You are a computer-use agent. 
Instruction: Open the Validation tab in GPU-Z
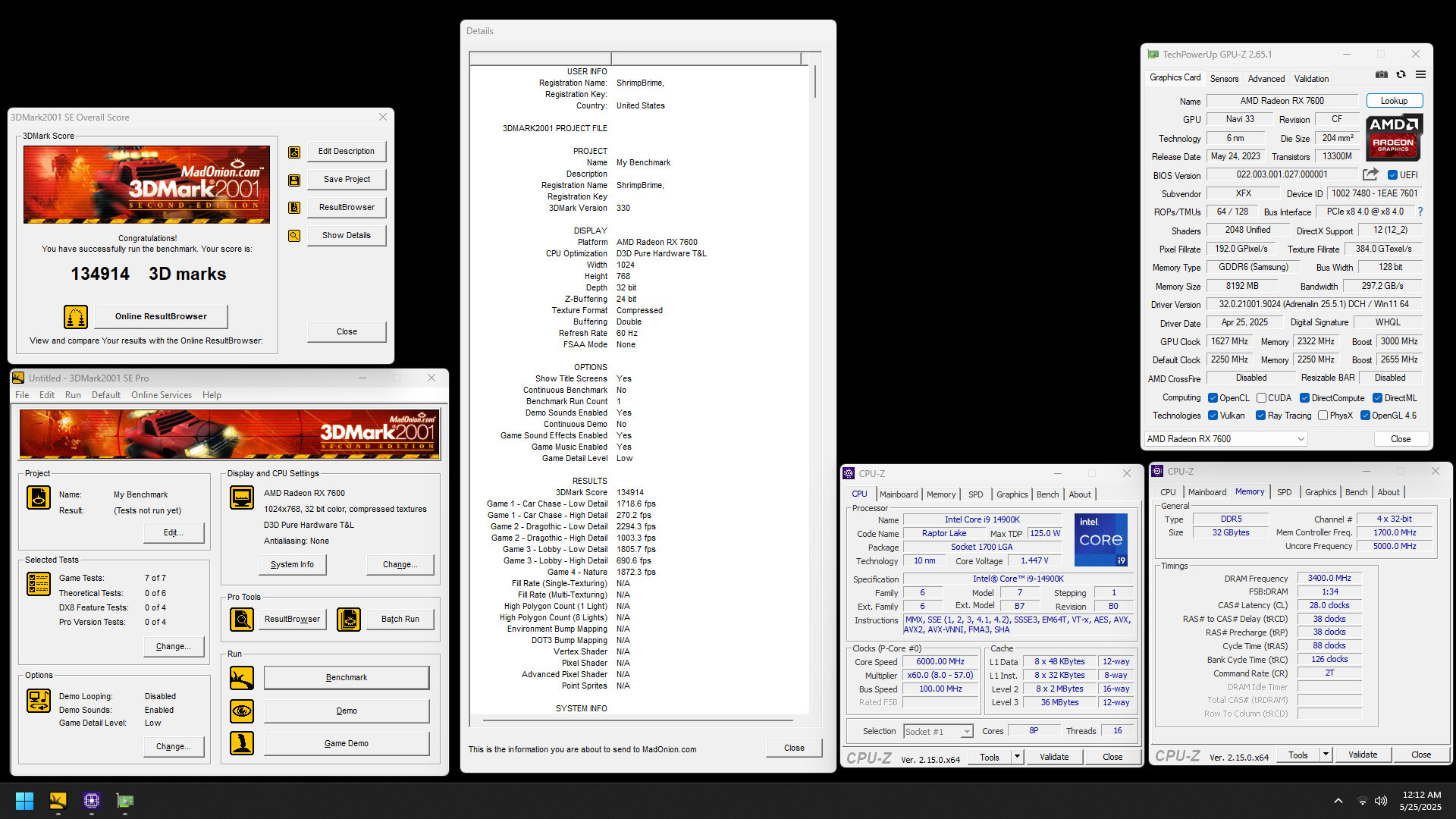pyautogui.click(x=1311, y=79)
